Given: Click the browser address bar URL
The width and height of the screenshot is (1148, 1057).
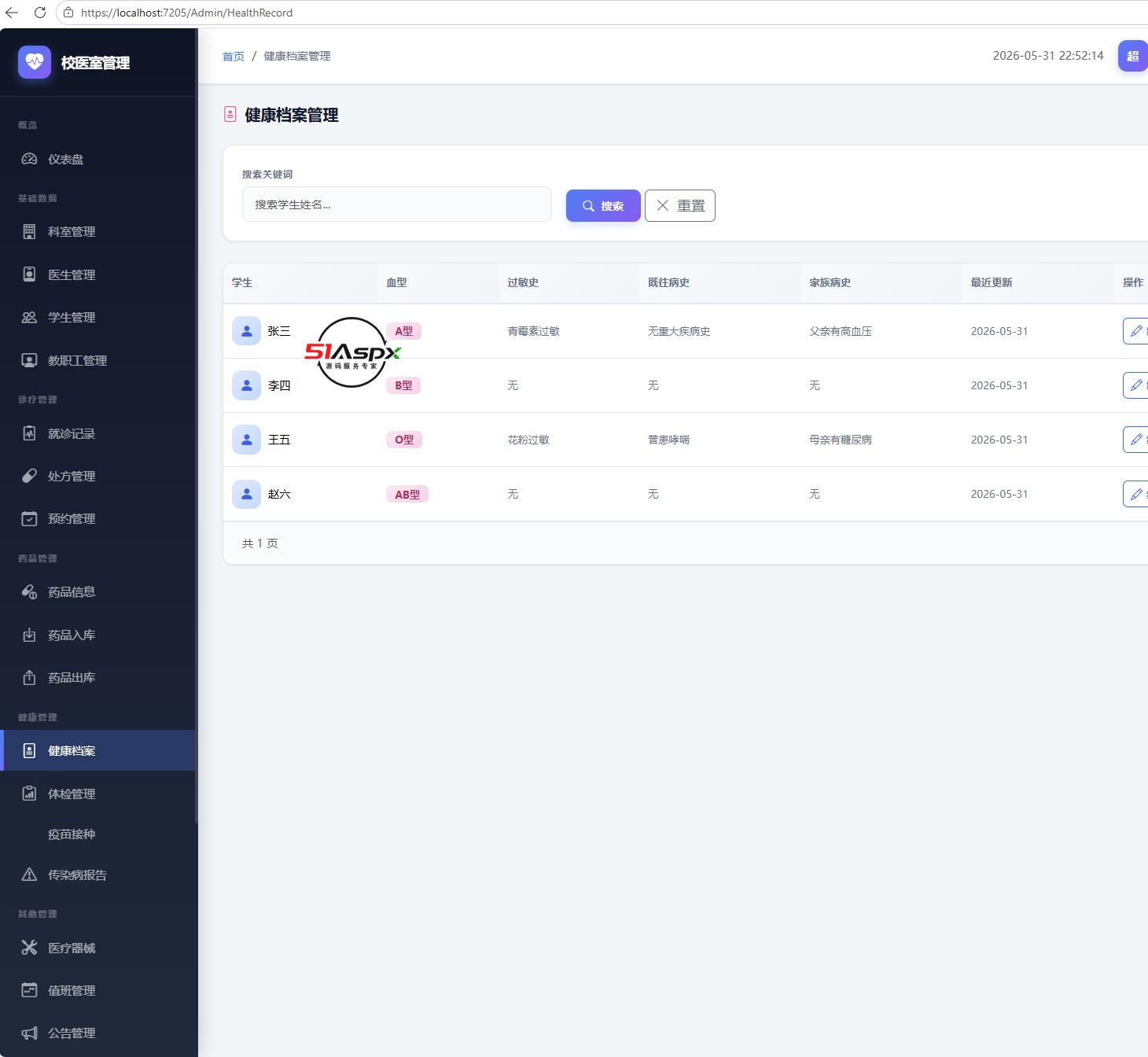Looking at the screenshot, I should (x=186, y=13).
